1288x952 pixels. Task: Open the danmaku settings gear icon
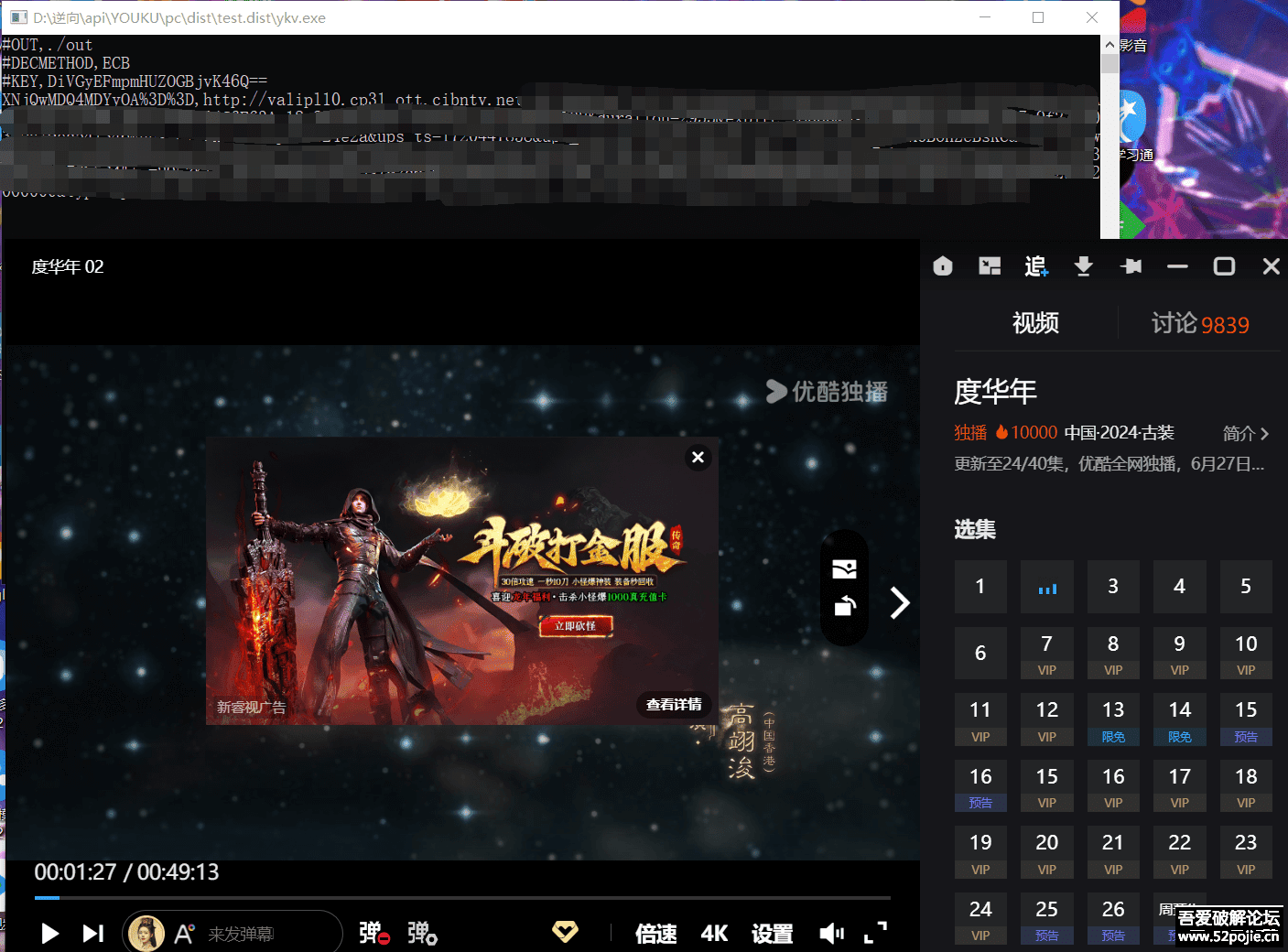pos(422,933)
